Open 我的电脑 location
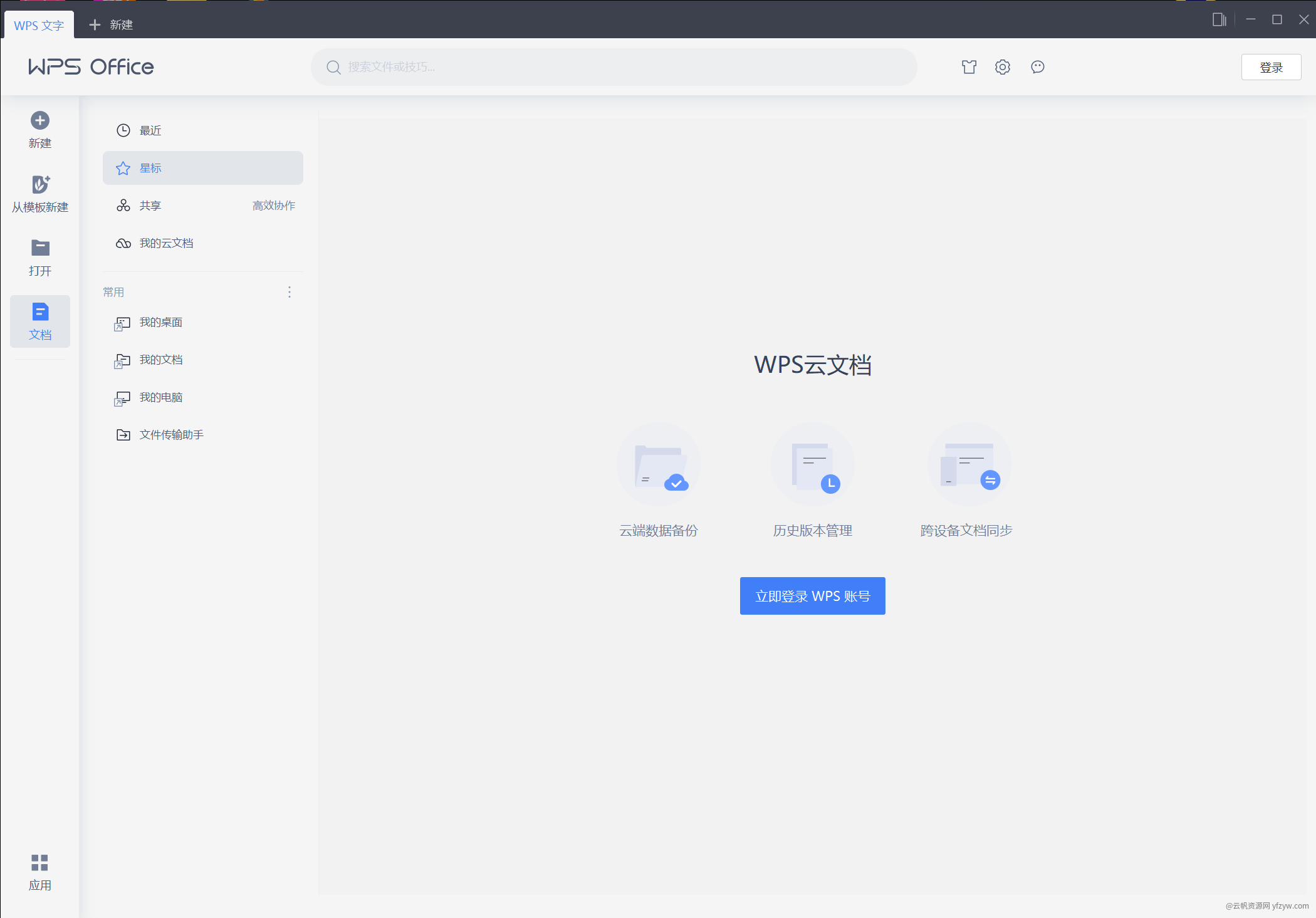Viewport: 1316px width, 918px height. click(203, 397)
